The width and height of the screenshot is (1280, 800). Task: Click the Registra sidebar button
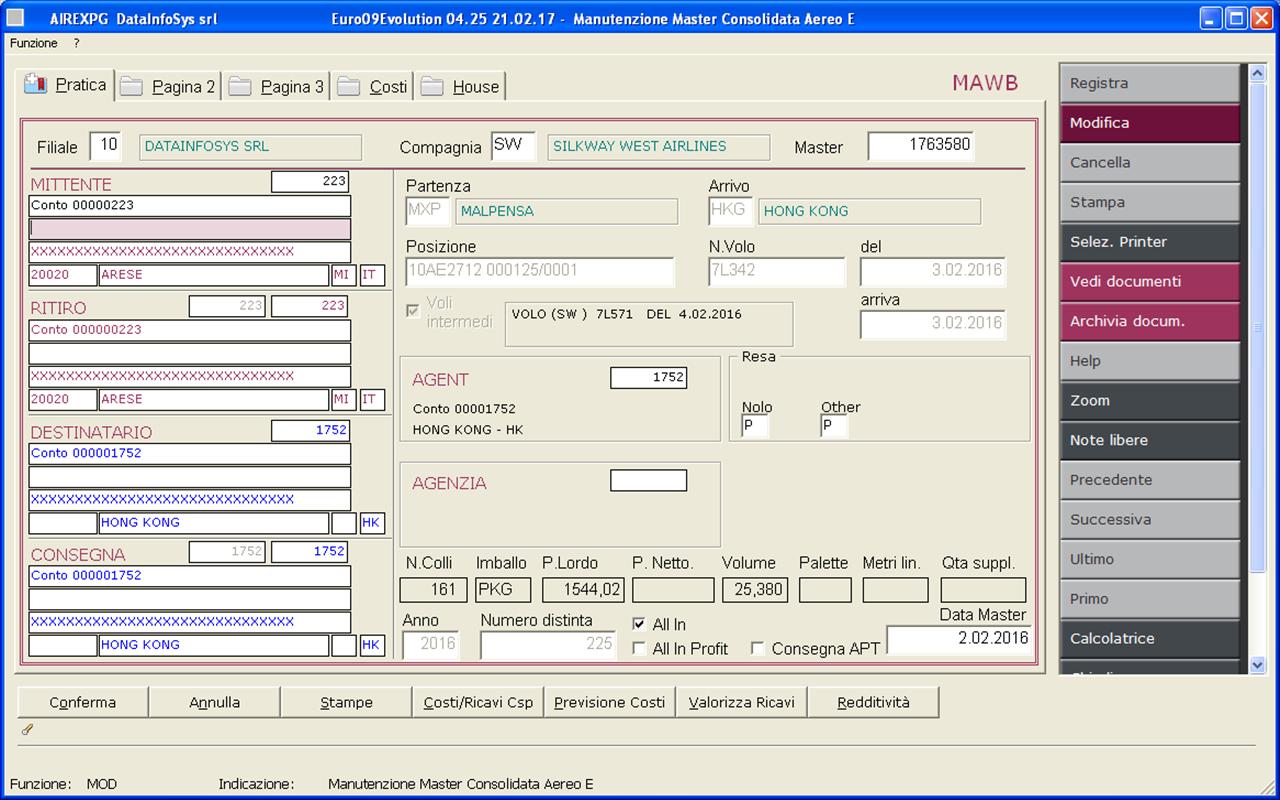(x=1149, y=84)
